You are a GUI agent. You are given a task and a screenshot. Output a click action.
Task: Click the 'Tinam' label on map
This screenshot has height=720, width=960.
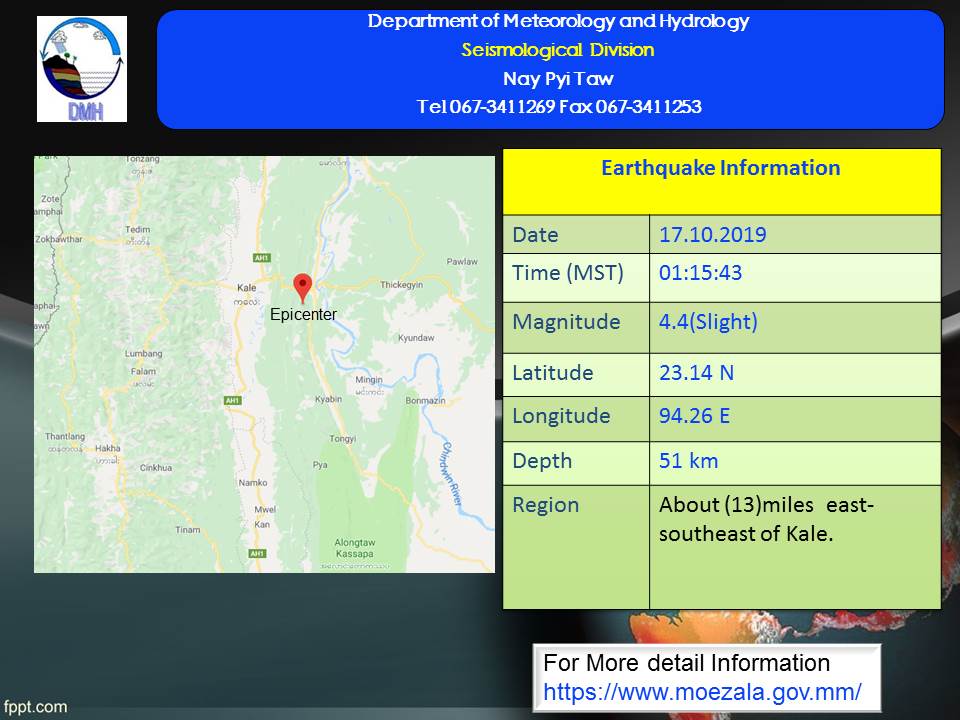coord(187,530)
